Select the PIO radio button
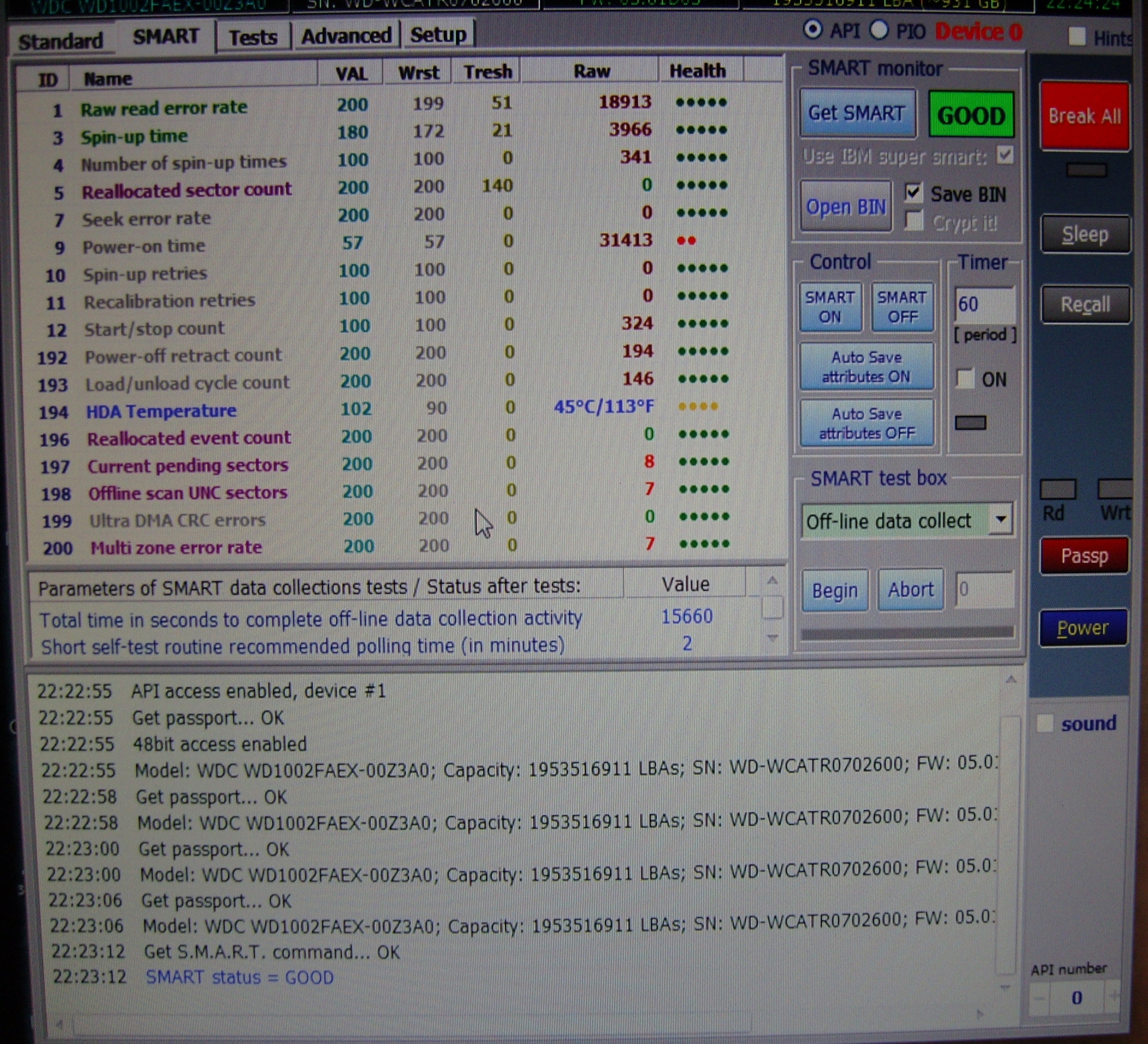 coord(879,30)
